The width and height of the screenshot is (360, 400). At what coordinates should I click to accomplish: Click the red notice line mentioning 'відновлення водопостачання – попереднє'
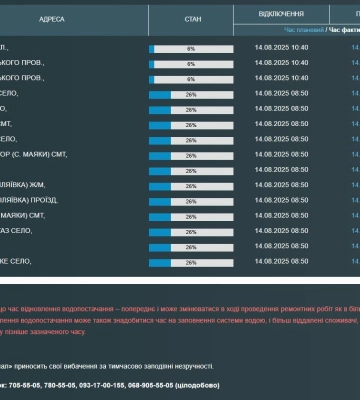180,309
